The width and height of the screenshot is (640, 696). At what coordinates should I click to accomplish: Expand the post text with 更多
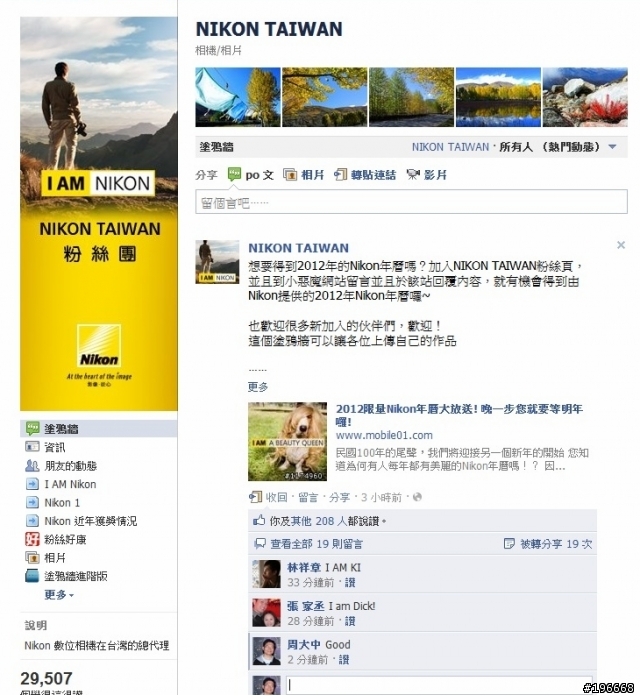click(258, 387)
